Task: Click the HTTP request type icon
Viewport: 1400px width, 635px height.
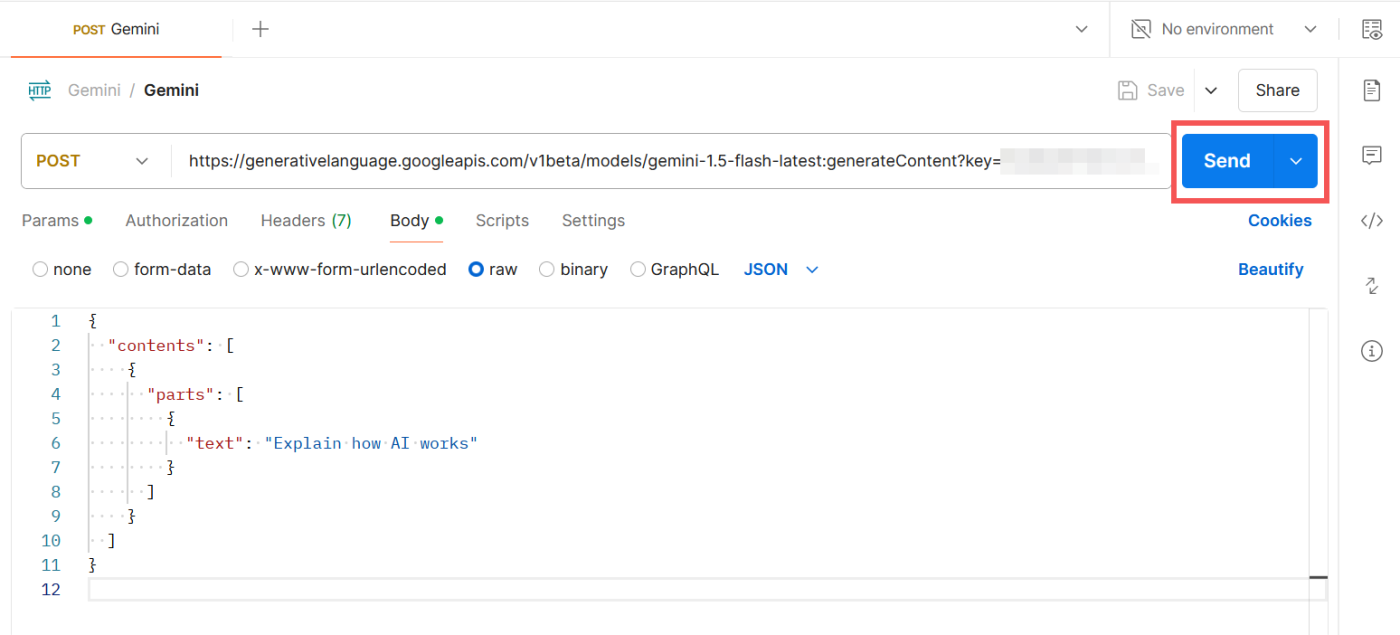Action: point(39,90)
